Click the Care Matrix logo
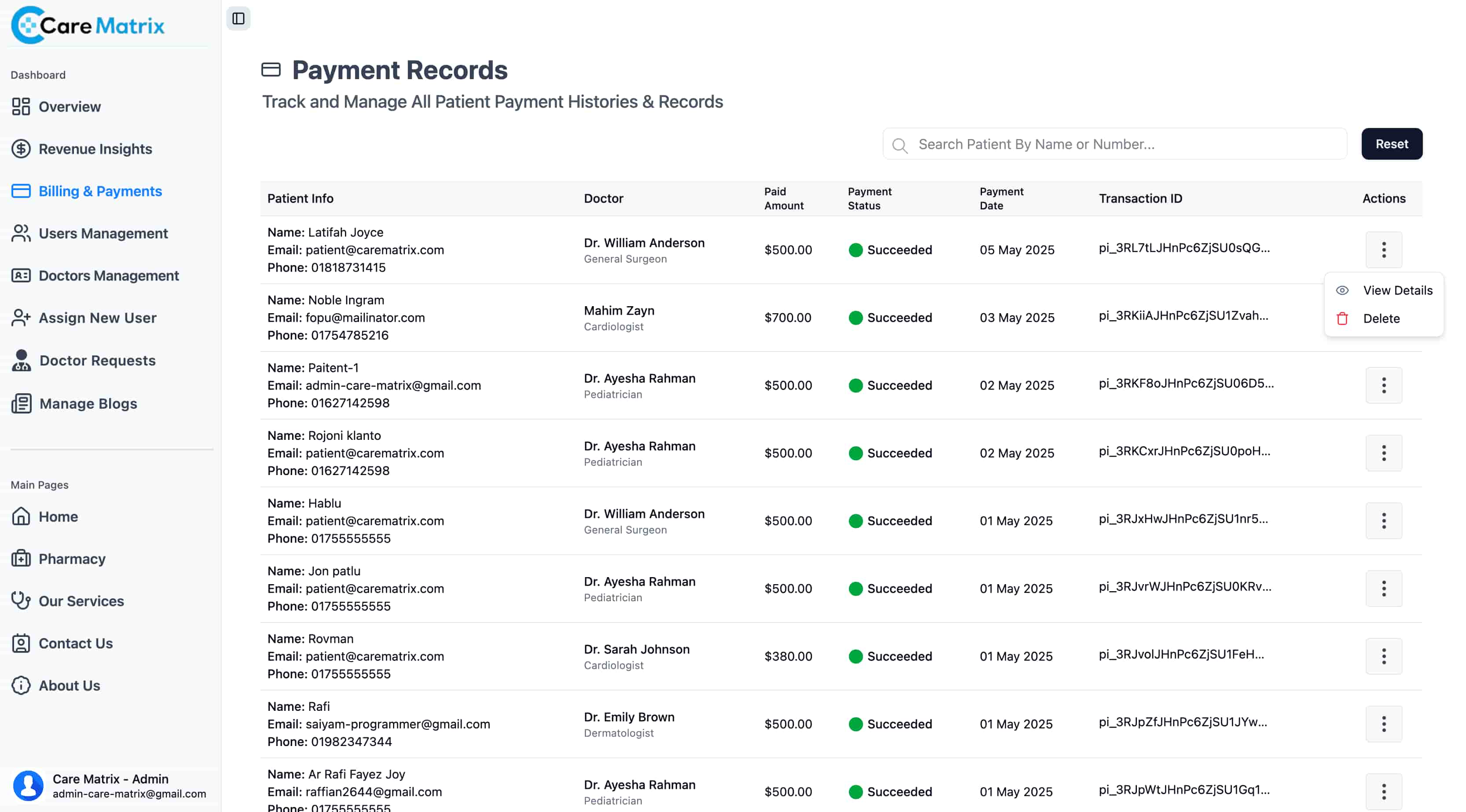The image size is (1466, 812). [88, 25]
